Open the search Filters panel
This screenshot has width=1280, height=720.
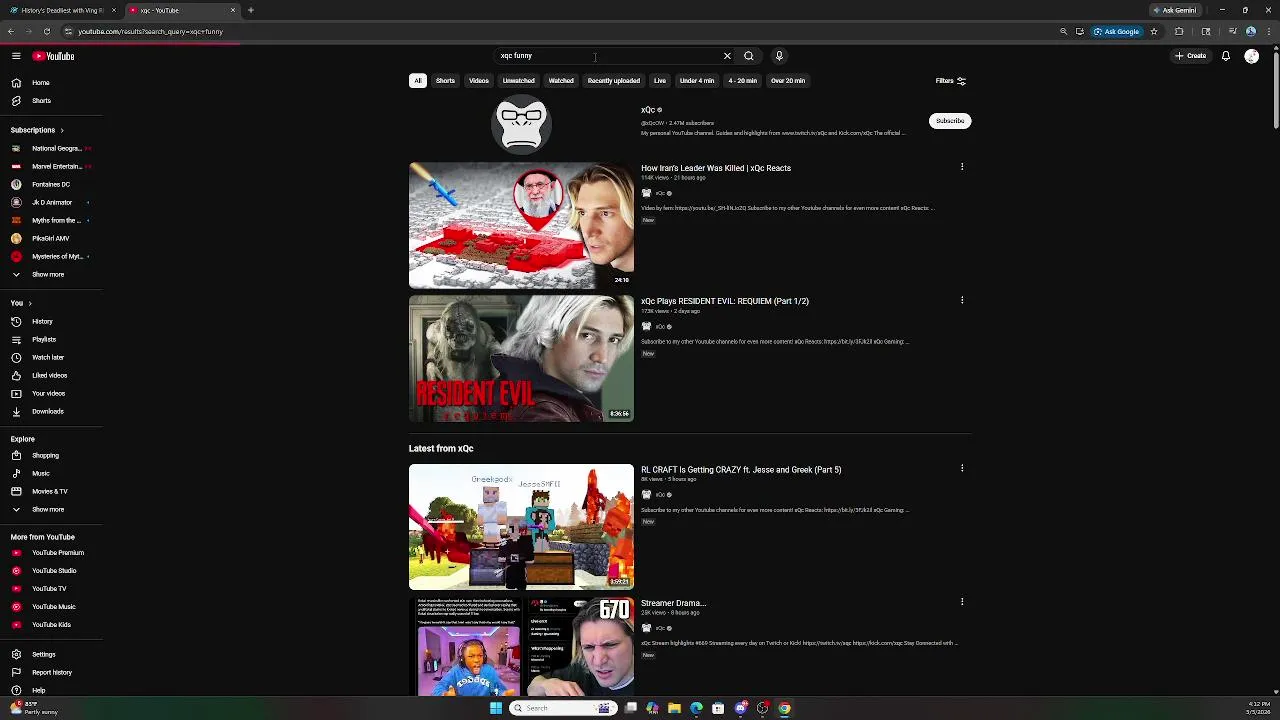pos(951,81)
